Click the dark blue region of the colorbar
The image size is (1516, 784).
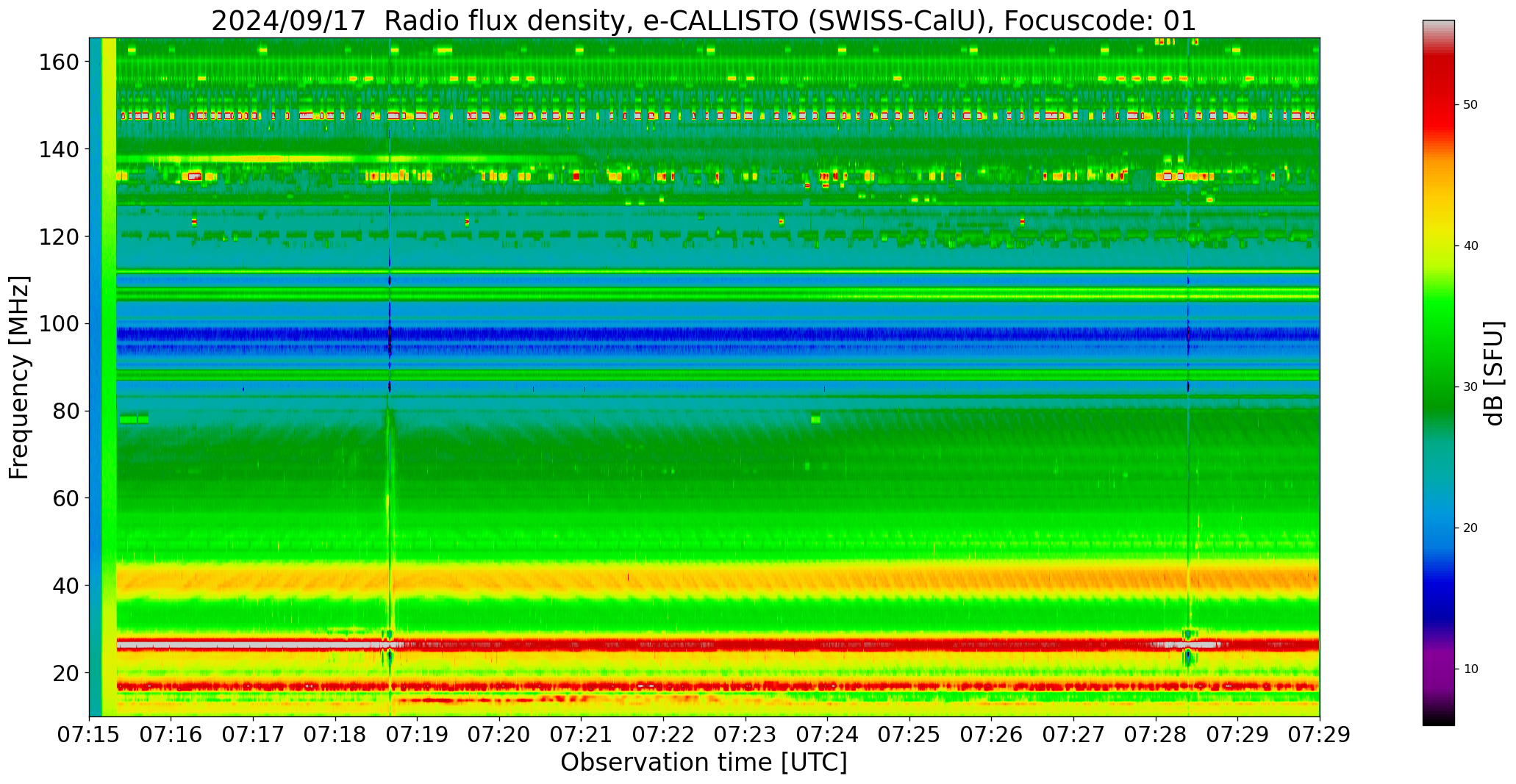(1438, 595)
